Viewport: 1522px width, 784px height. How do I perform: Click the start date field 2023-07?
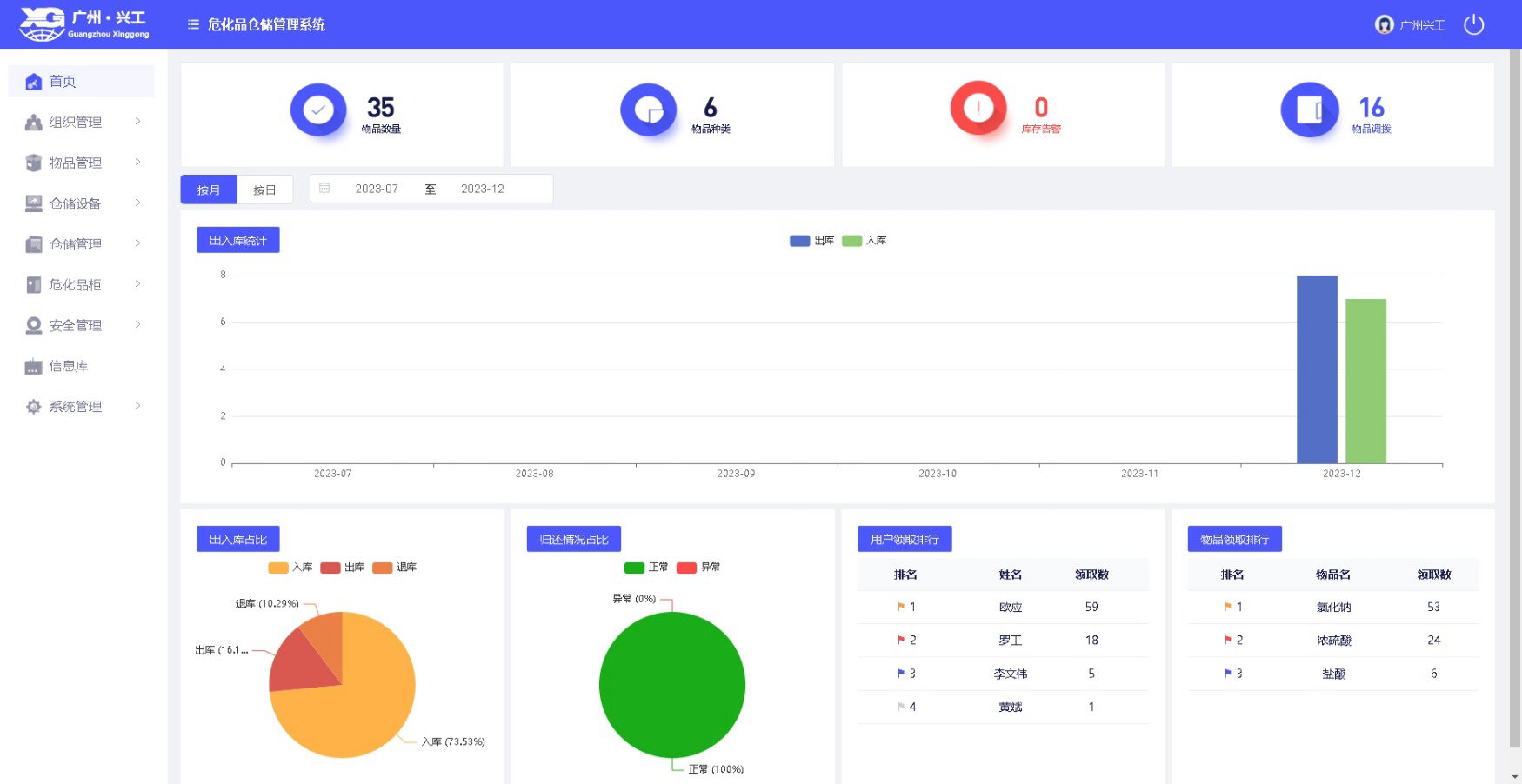pyautogui.click(x=376, y=189)
